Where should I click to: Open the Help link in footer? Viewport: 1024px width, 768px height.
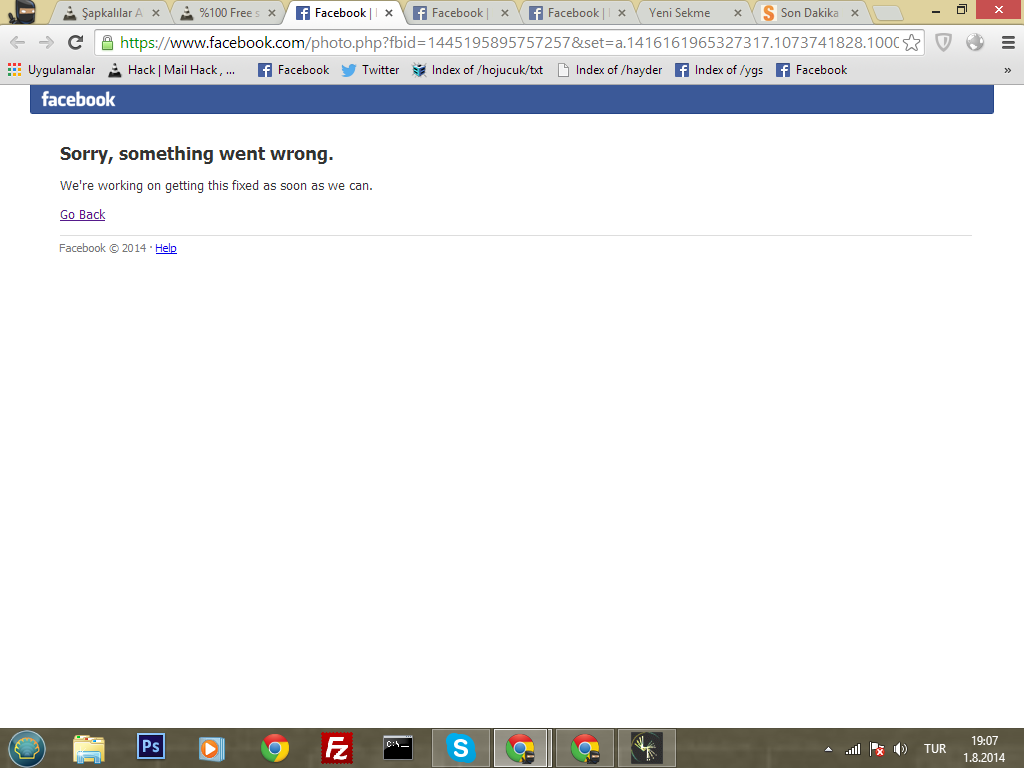point(166,248)
